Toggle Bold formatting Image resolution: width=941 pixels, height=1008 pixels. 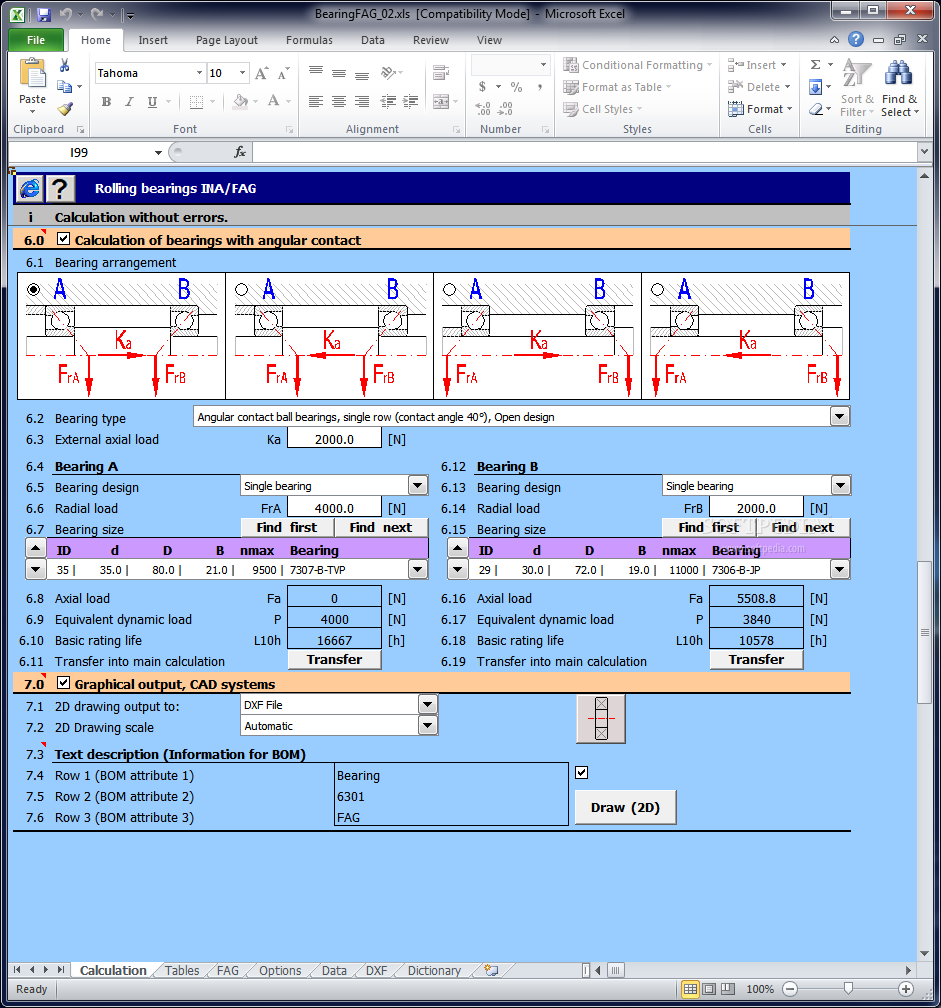click(106, 102)
